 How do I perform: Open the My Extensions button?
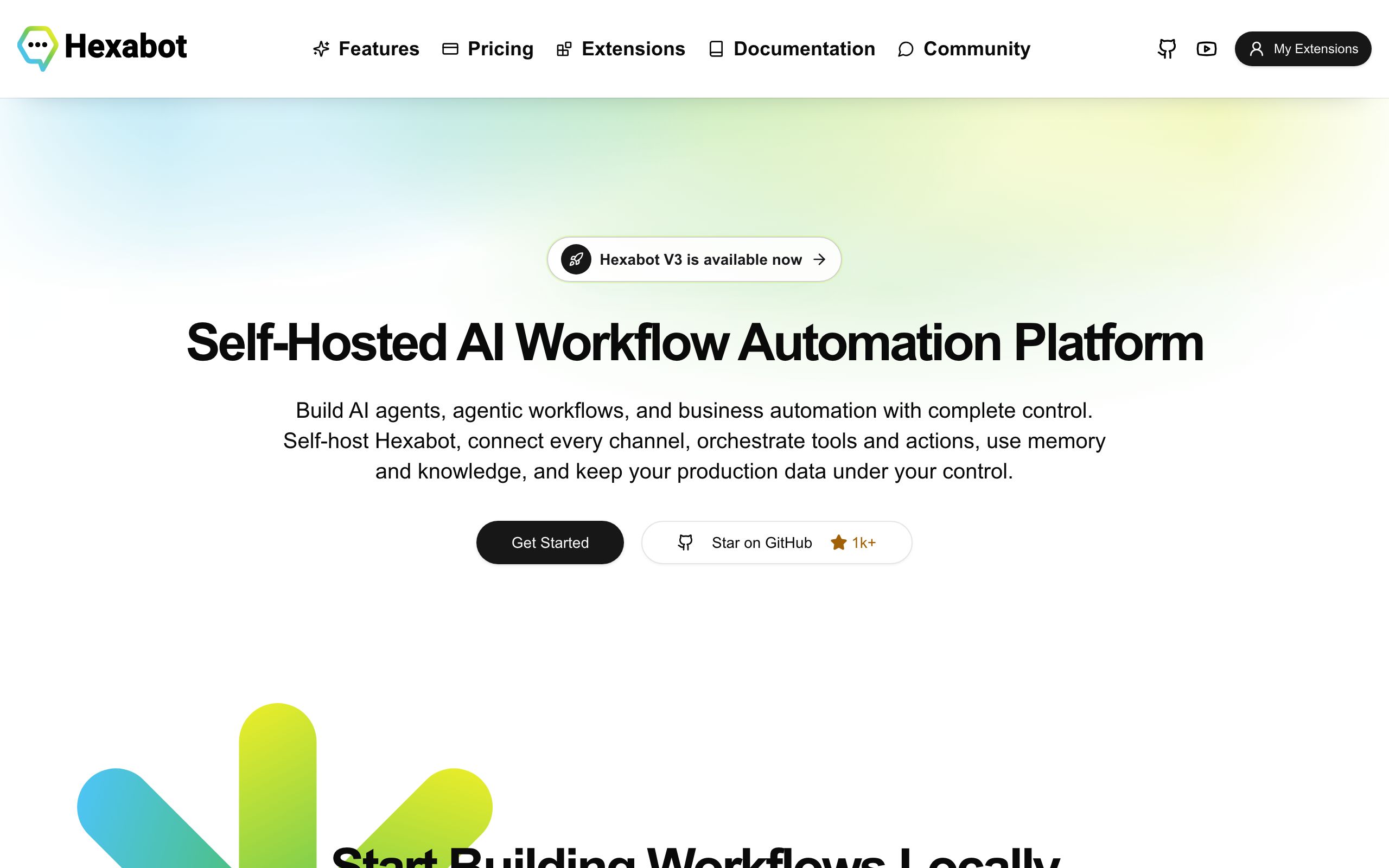click(x=1303, y=49)
